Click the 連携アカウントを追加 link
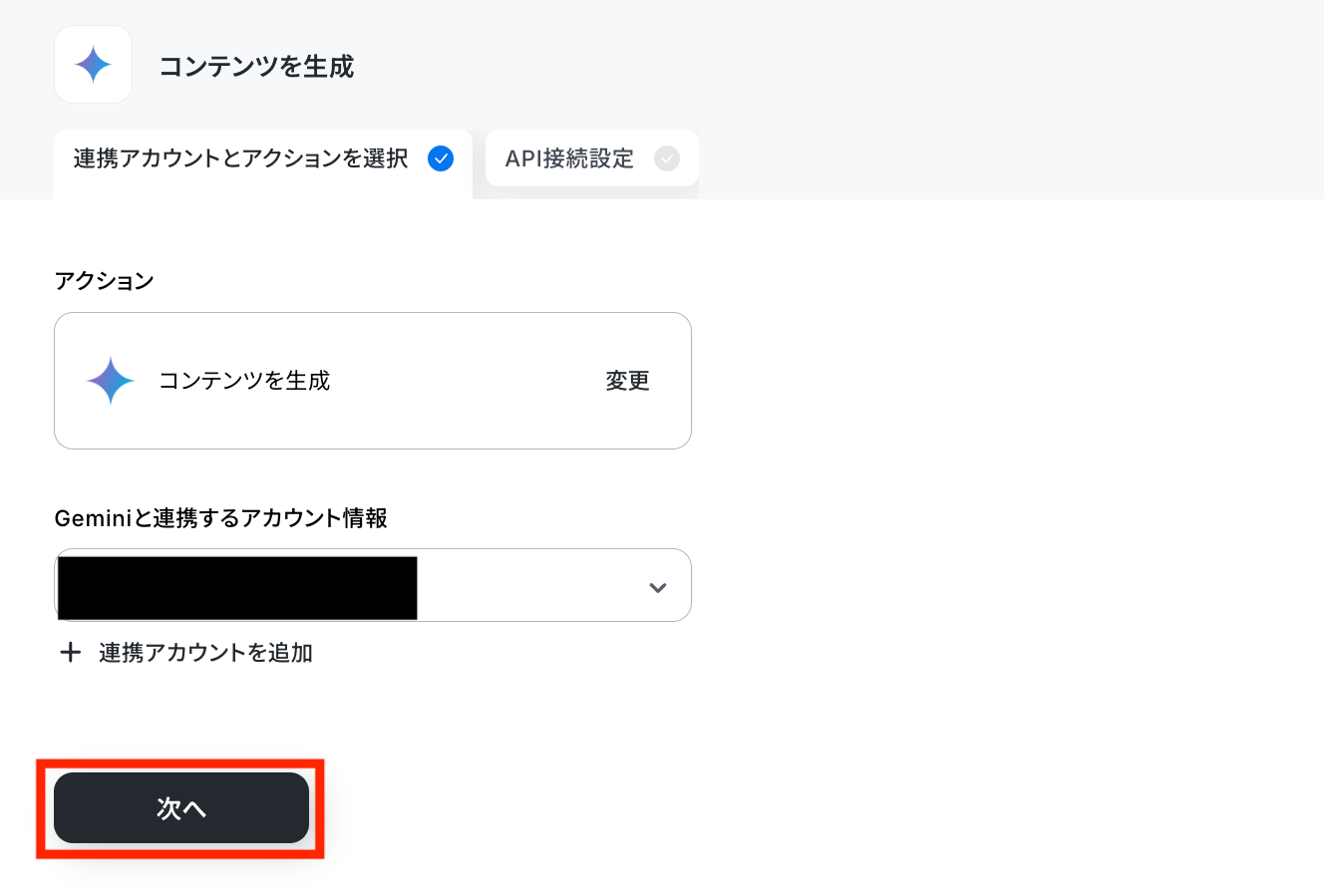This screenshot has width=1324, height=896. (205, 653)
